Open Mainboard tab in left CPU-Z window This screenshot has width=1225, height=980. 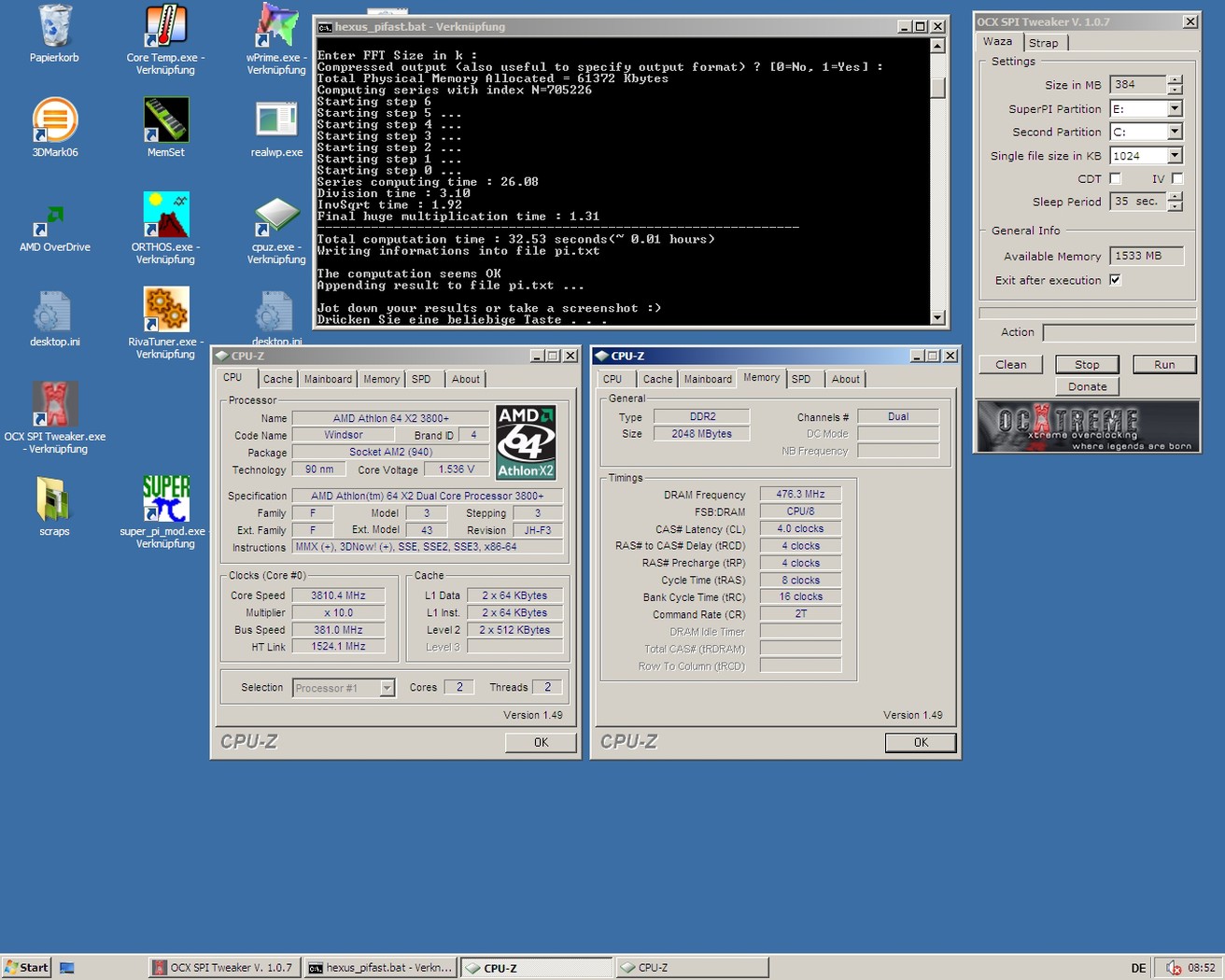(328, 379)
